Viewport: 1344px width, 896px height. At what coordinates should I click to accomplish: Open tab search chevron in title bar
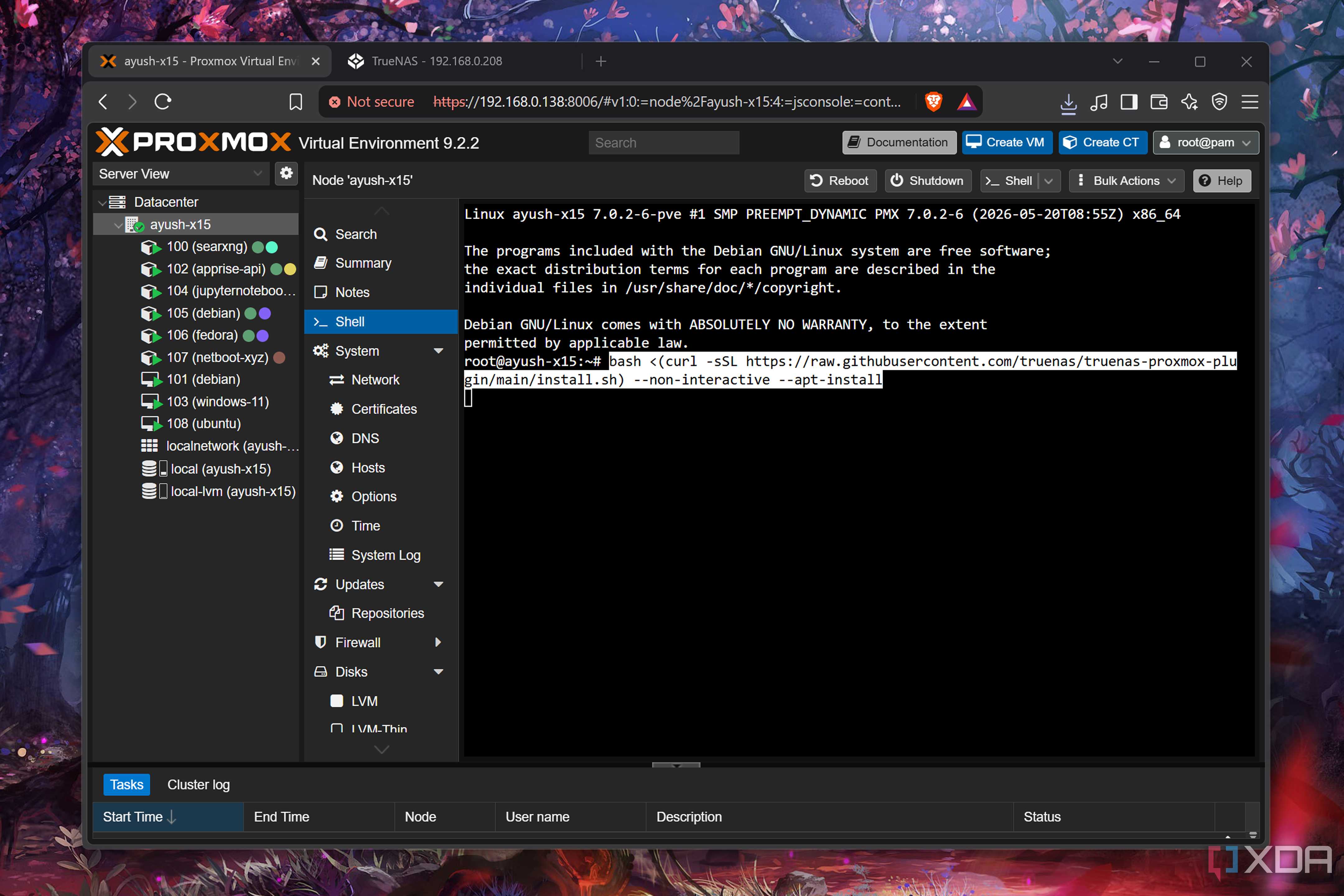click(x=1117, y=61)
